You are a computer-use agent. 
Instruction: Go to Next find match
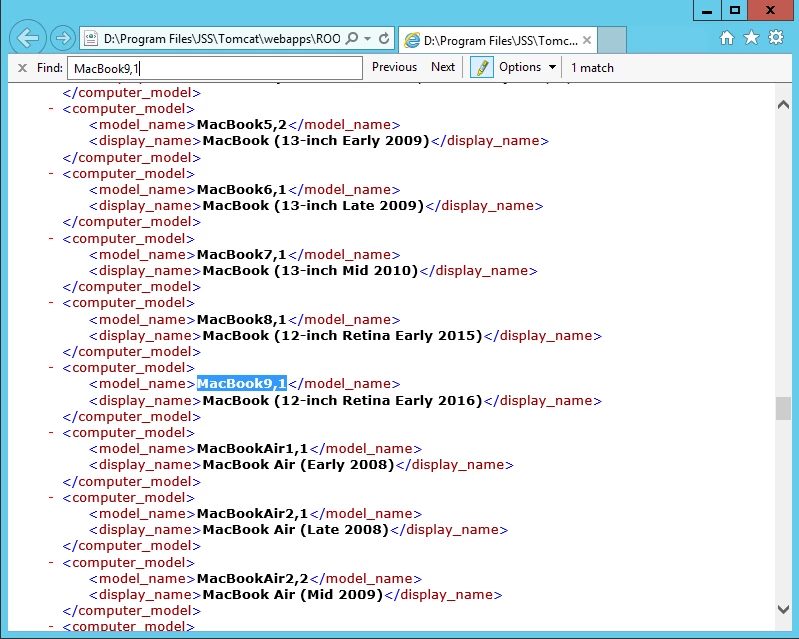tap(443, 67)
